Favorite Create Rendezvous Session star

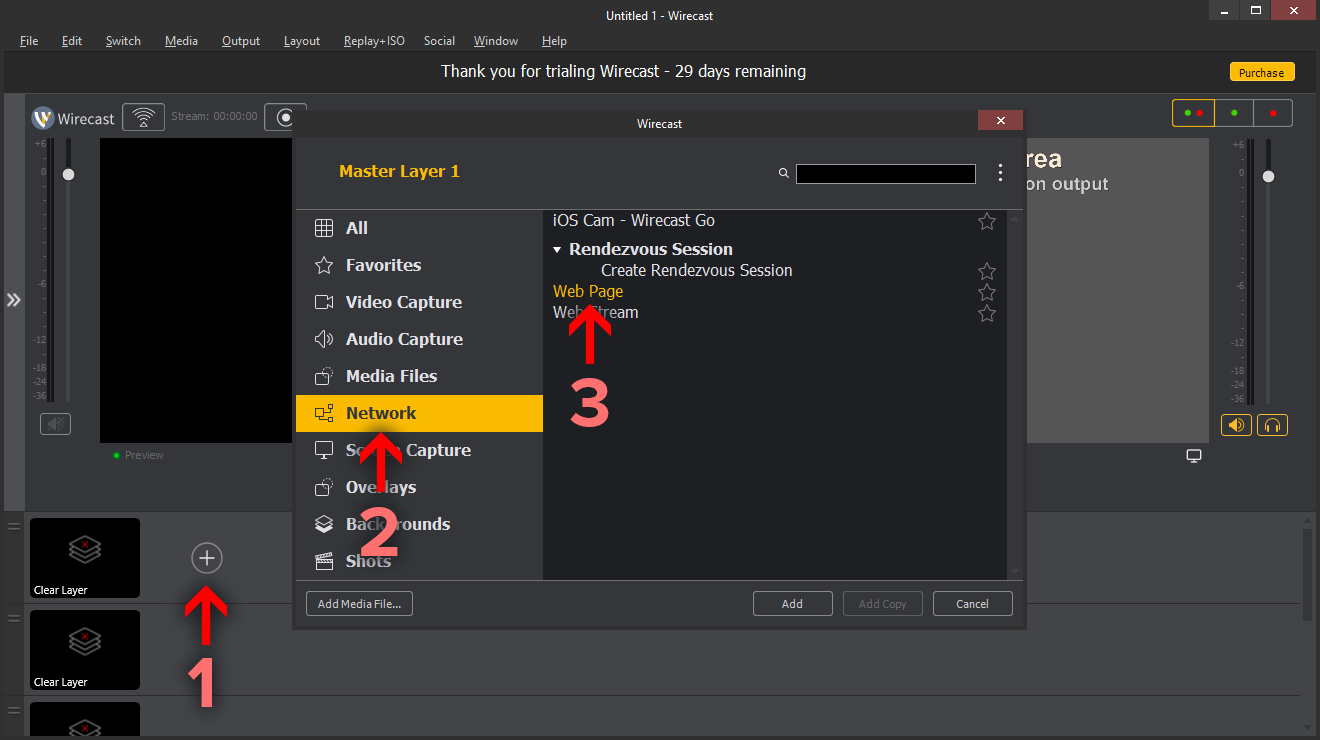[987, 271]
